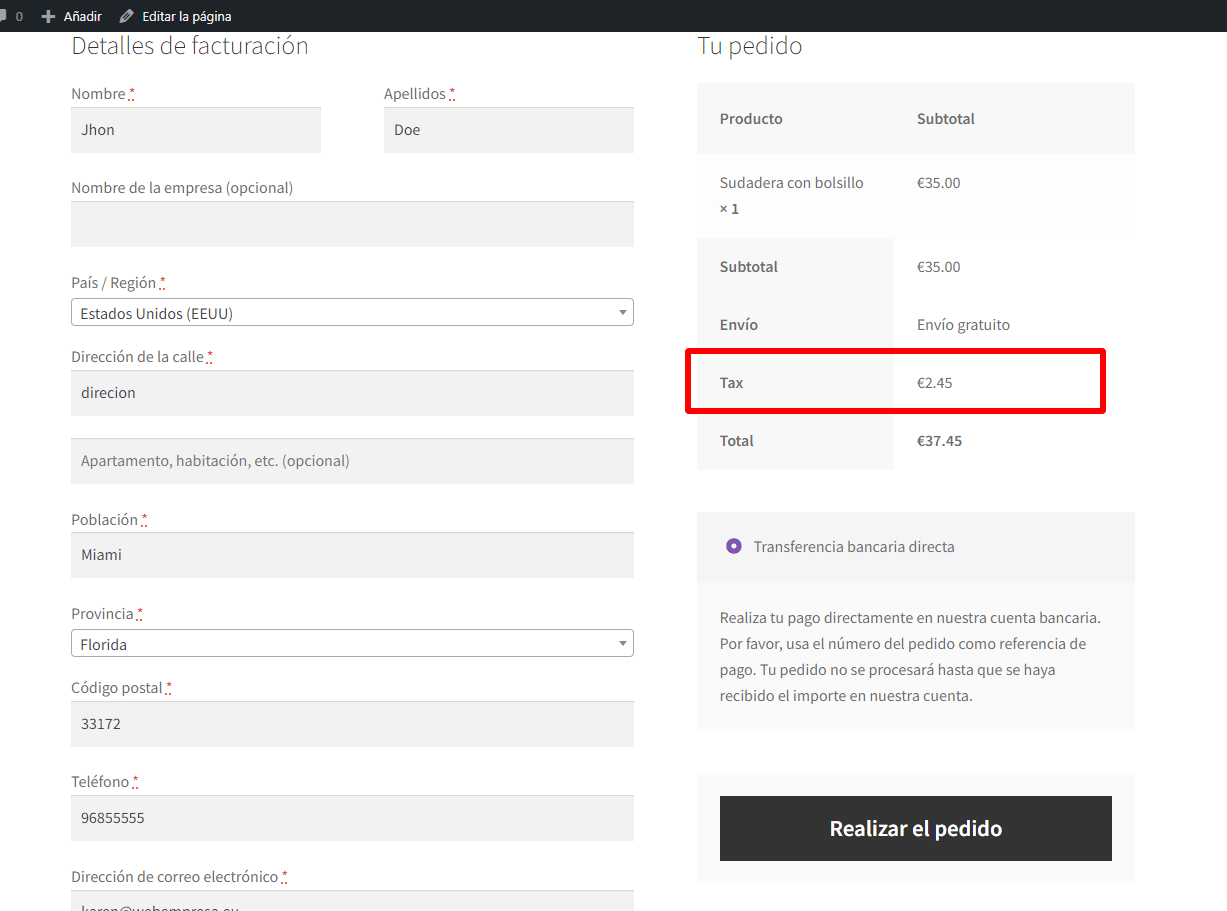Click the Envío row label
This screenshot has width=1227, height=911.
[739, 325]
